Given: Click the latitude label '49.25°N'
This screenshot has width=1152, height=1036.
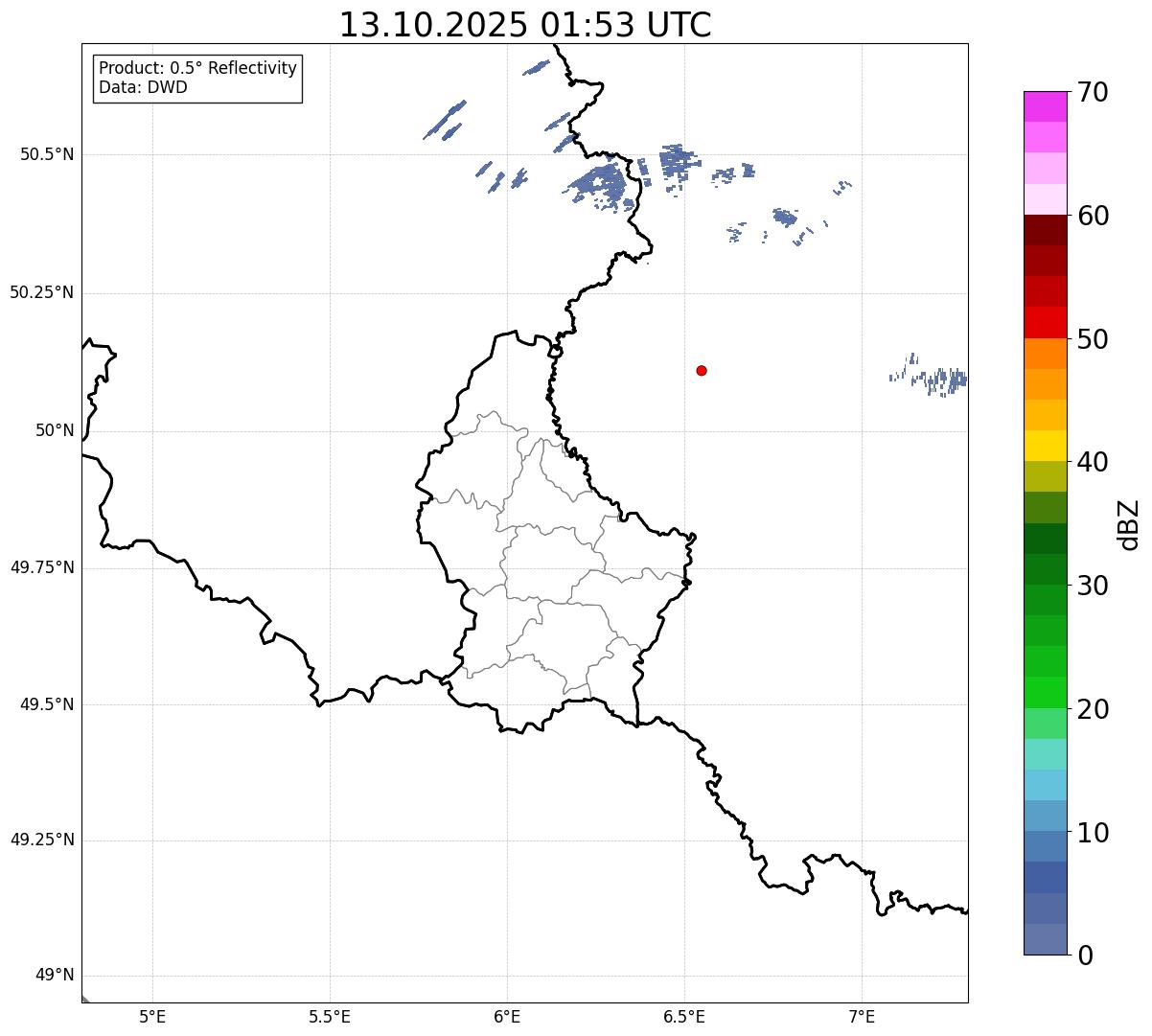Looking at the screenshot, I should pos(41,840).
